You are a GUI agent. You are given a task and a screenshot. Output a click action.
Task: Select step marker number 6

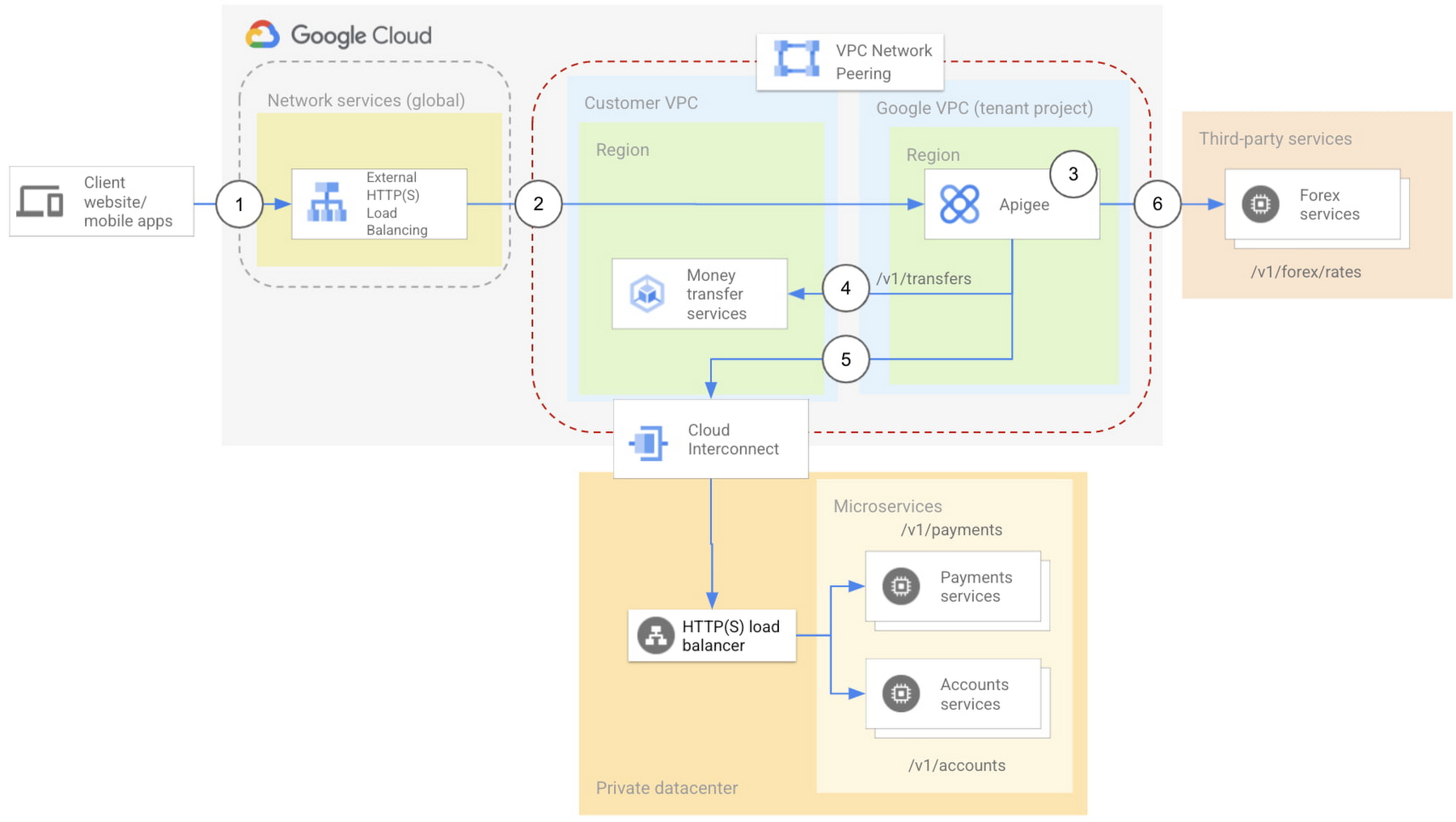tap(1157, 204)
